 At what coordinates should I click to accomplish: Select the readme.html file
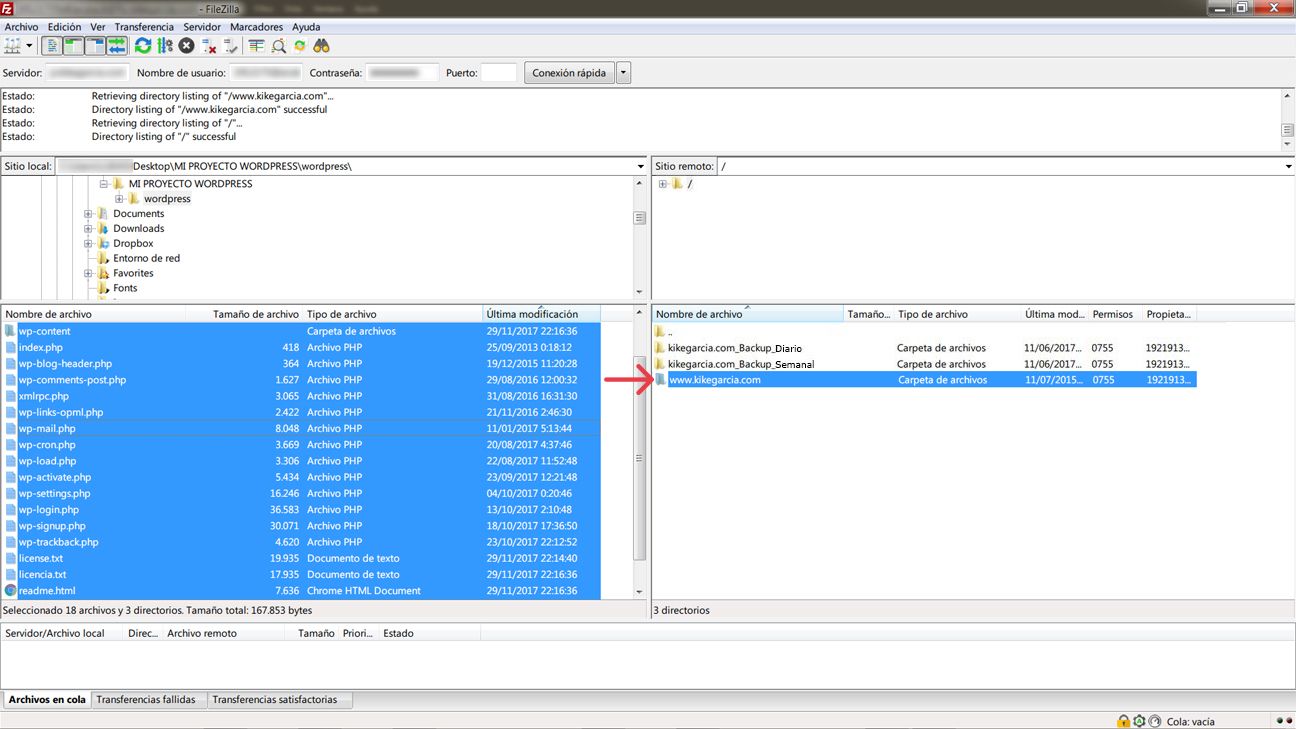(x=301, y=591)
